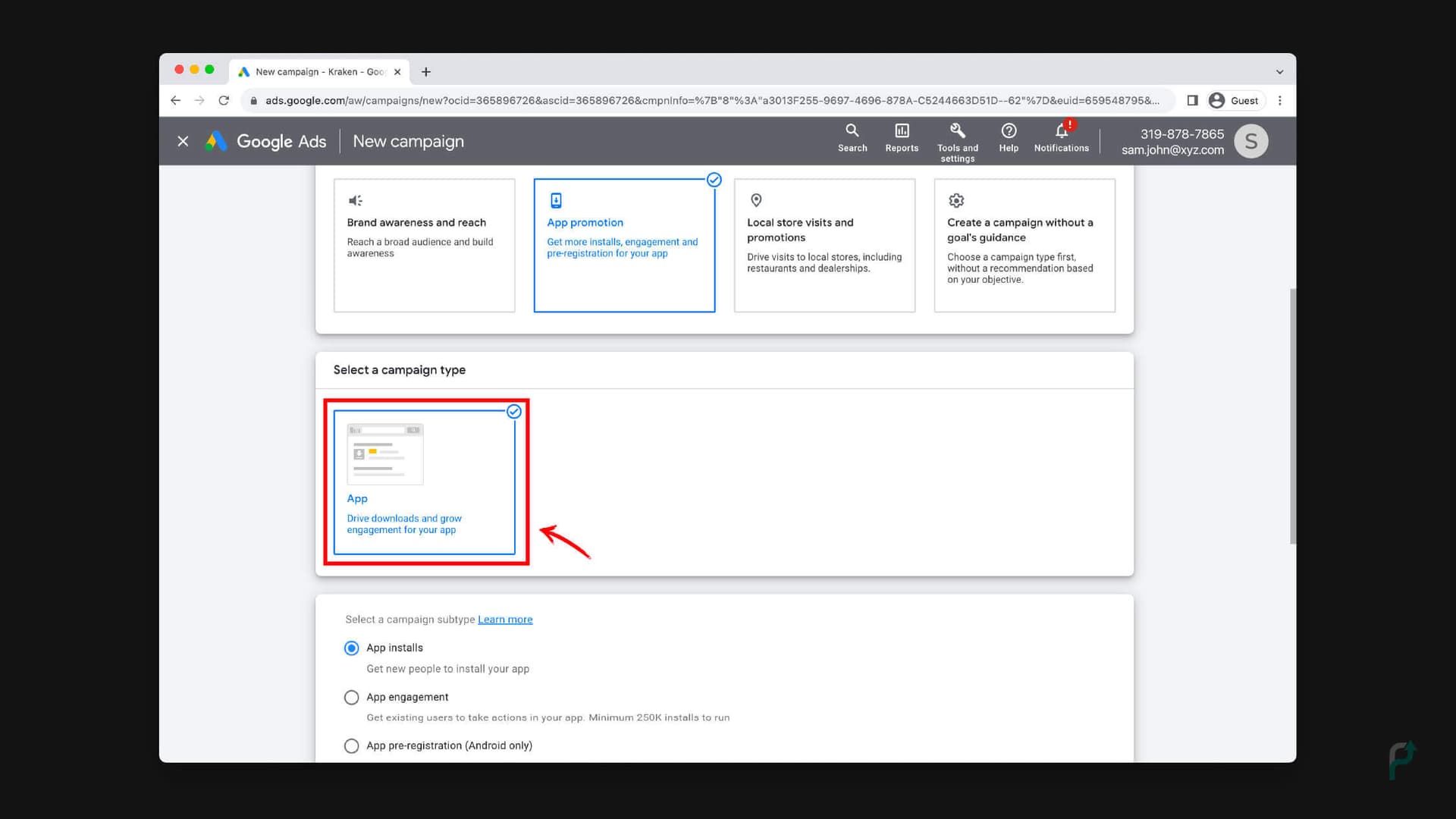The width and height of the screenshot is (1456, 819).
Task: Close the New campaign page with the X icon
Action: (x=183, y=141)
